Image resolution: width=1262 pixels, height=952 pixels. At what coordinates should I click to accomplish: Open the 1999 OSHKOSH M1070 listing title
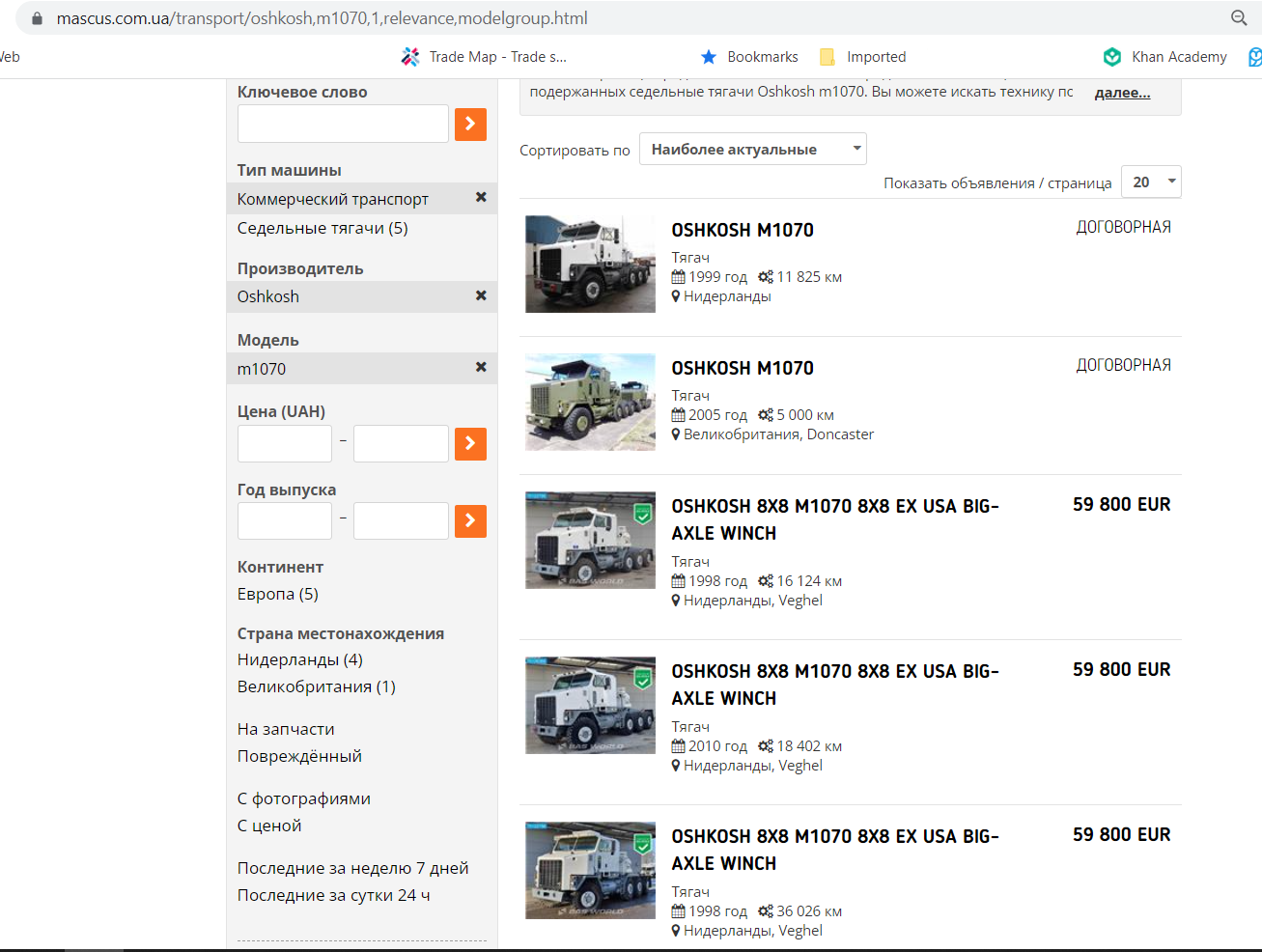coord(743,230)
